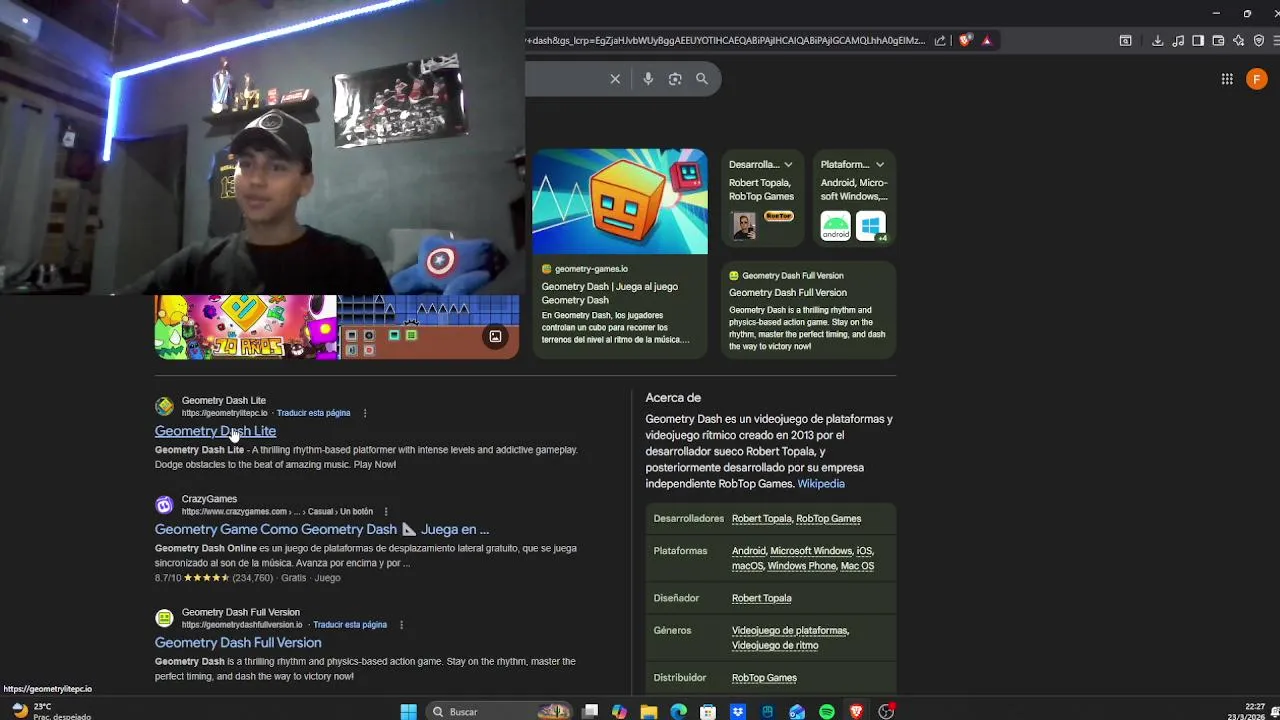
Task: Open Videojuego de plataformas genre link
Action: [789, 631]
